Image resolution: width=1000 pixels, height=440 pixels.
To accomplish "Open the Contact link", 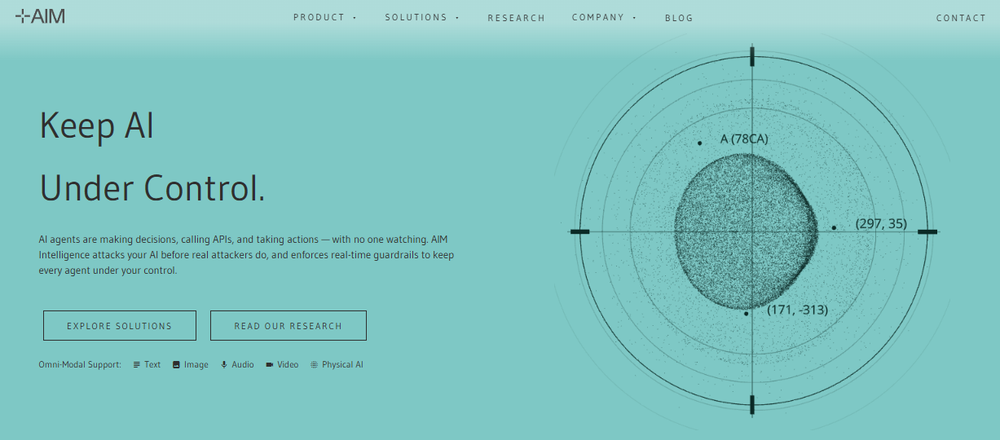I will 960,18.
